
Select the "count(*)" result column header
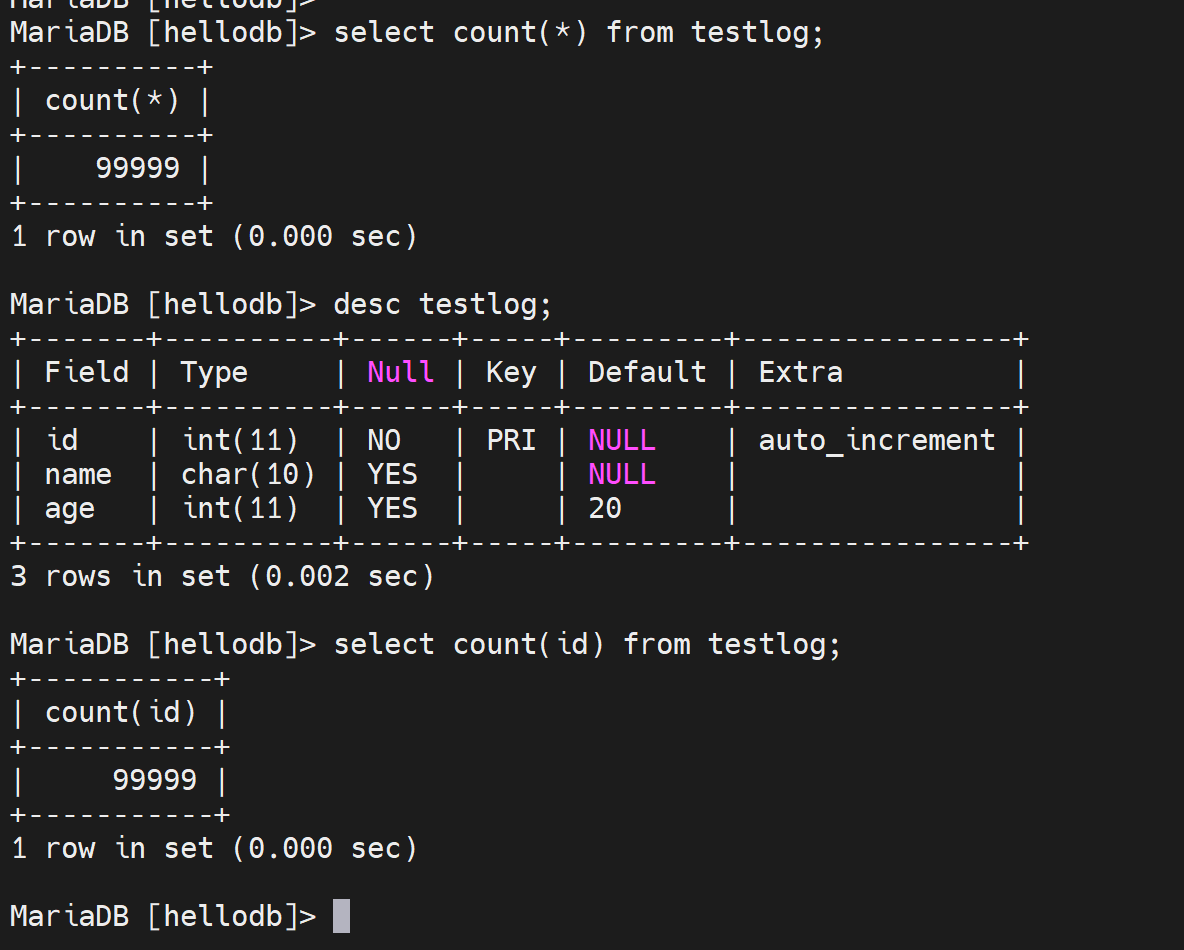(x=112, y=101)
